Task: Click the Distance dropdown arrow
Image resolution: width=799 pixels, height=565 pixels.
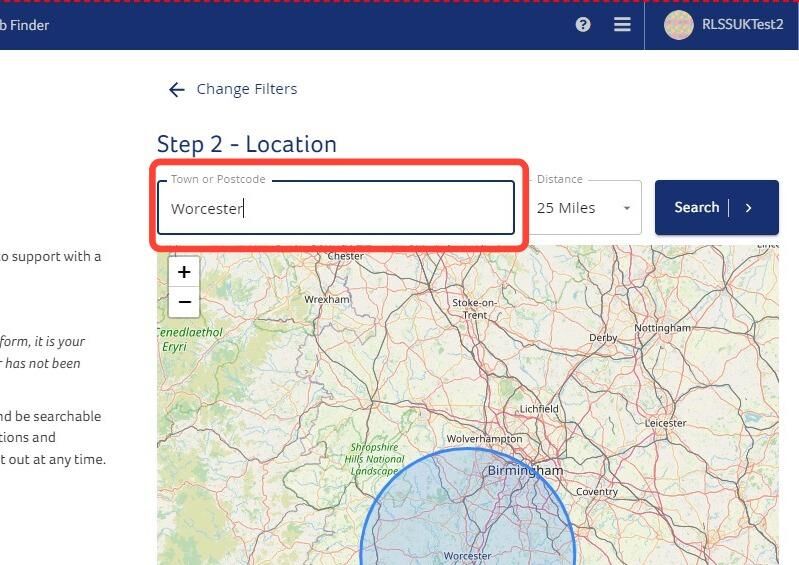Action: coord(627,208)
